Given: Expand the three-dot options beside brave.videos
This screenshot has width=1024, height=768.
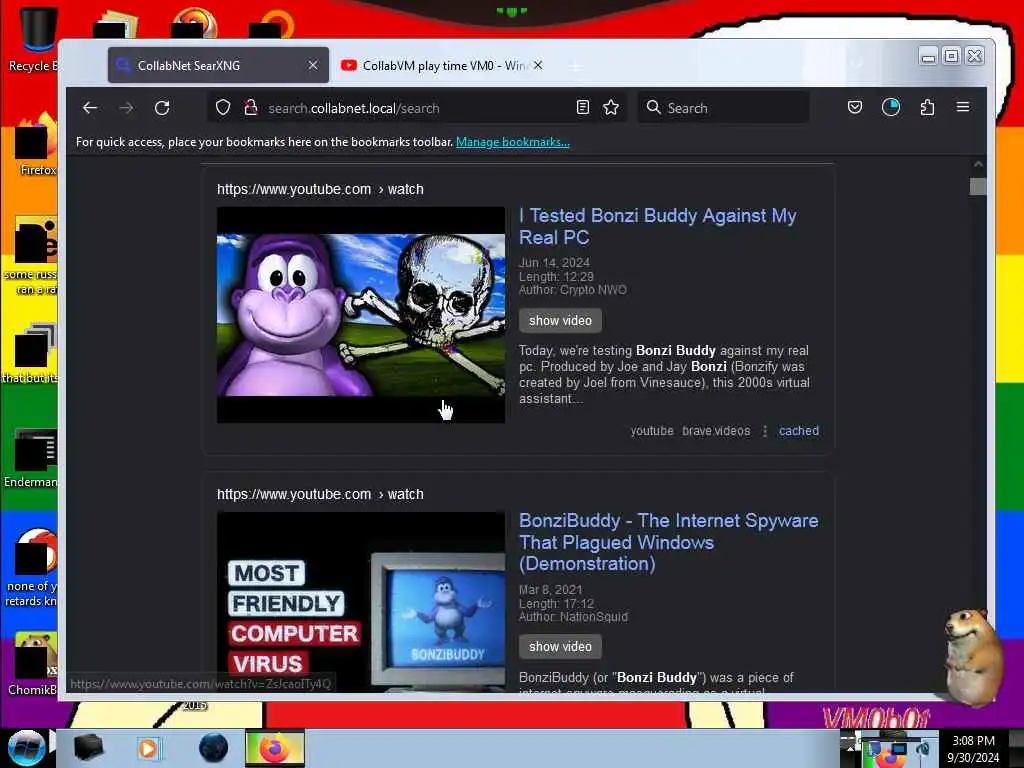Looking at the screenshot, I should 765,431.
